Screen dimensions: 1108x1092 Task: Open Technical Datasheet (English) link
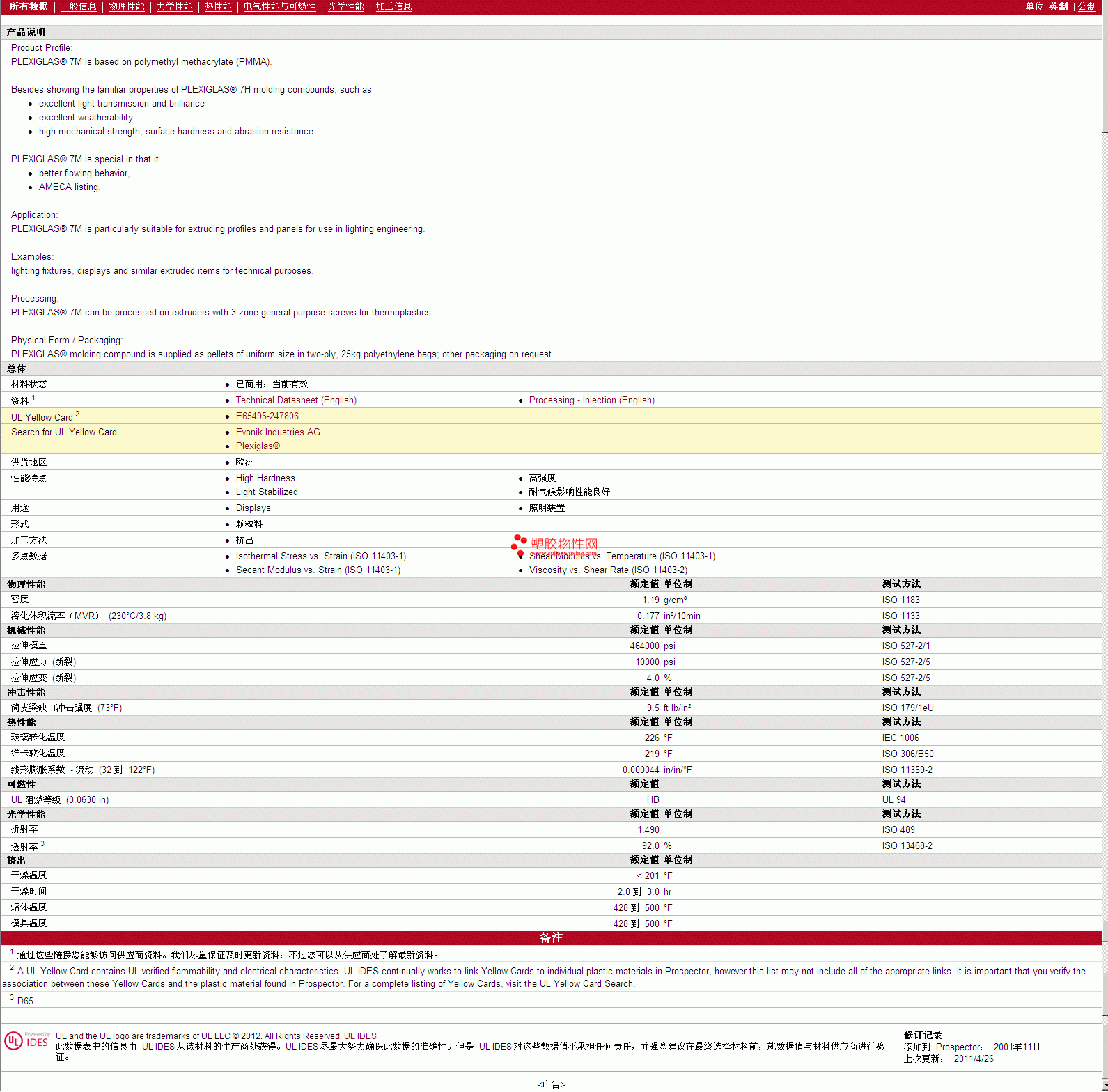pos(296,400)
